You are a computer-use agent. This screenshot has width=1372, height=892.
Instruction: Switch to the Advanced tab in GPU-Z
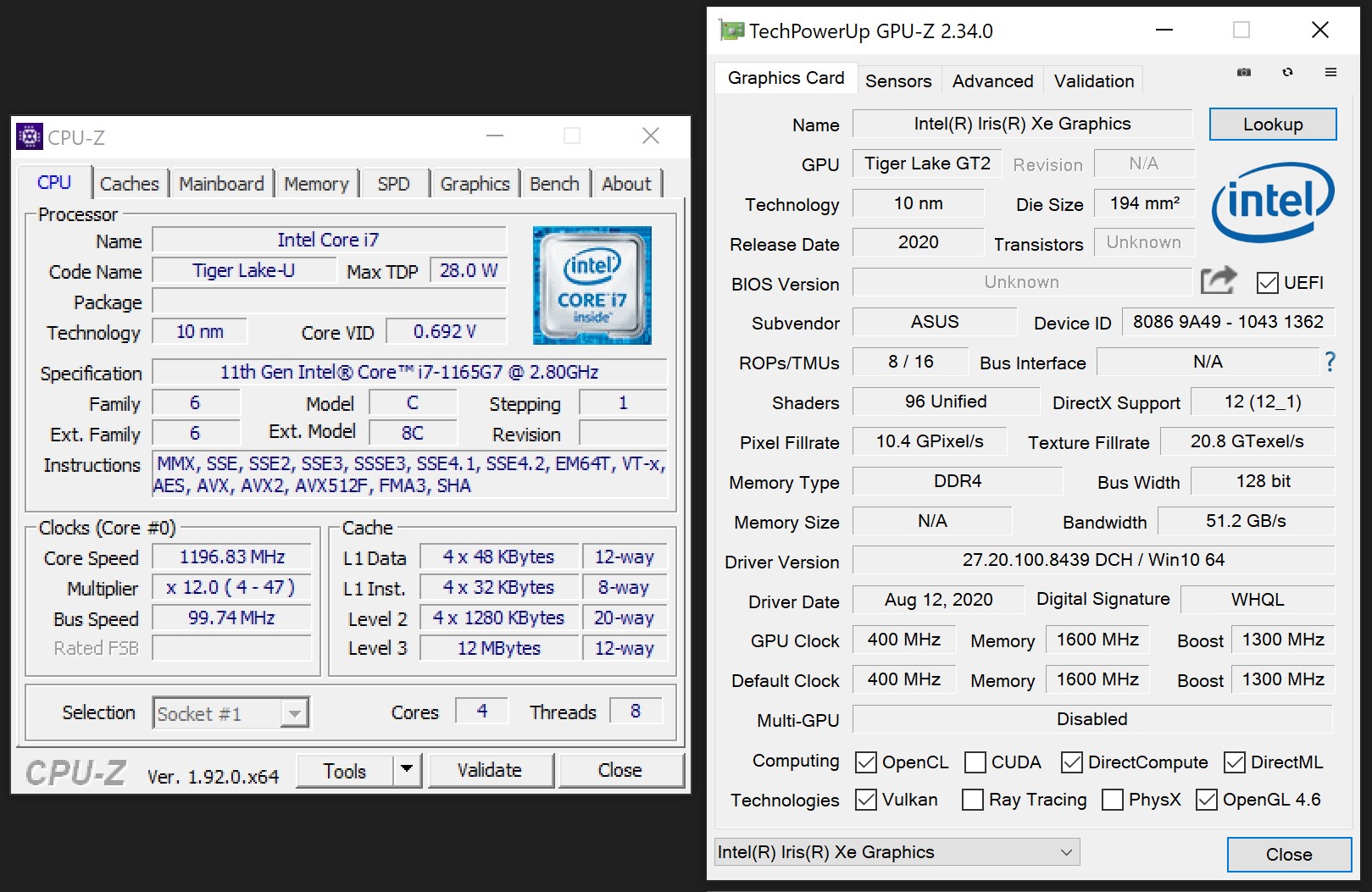click(992, 80)
